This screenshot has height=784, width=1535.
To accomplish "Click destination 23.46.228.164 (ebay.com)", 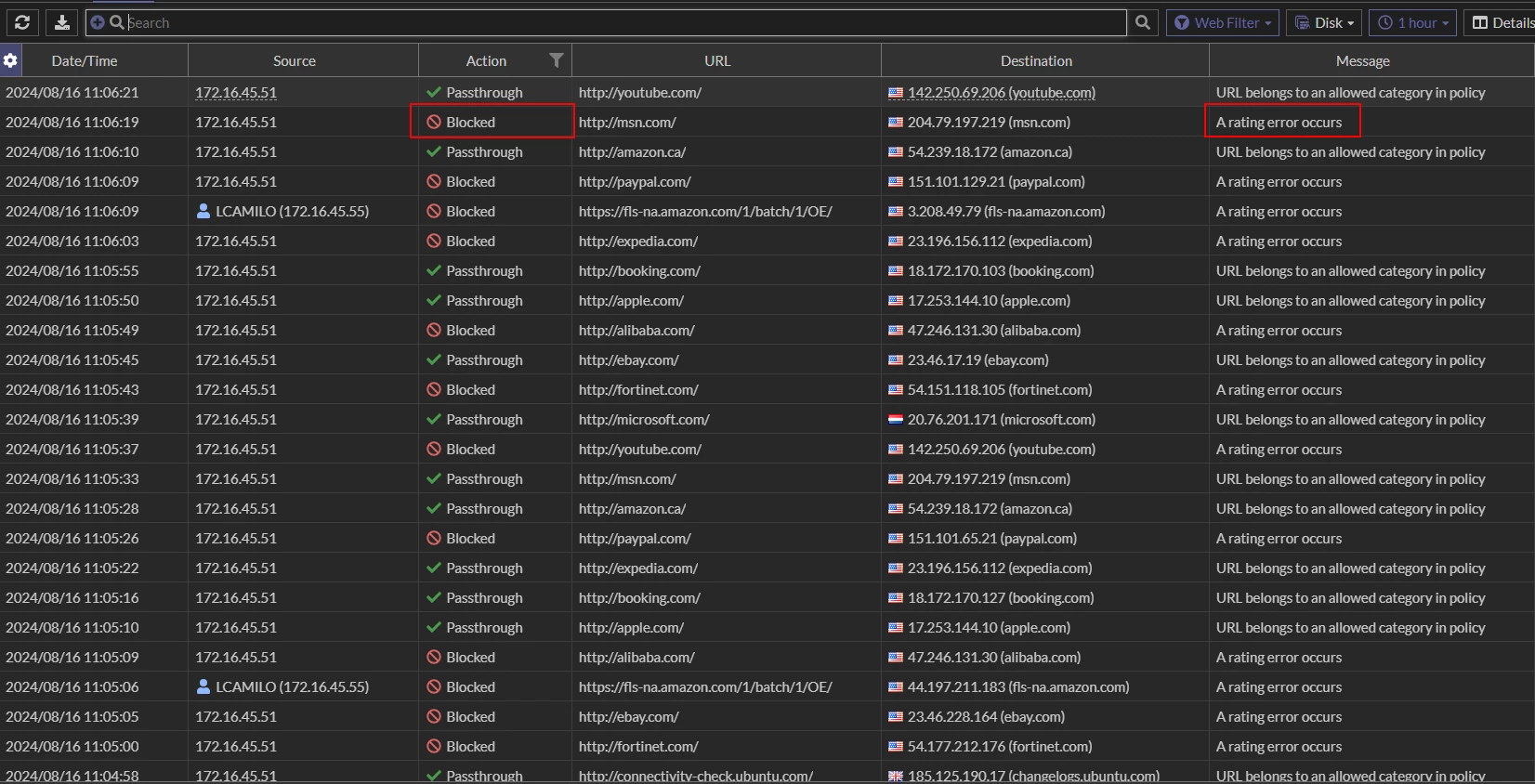I will pyautogui.click(x=986, y=716).
